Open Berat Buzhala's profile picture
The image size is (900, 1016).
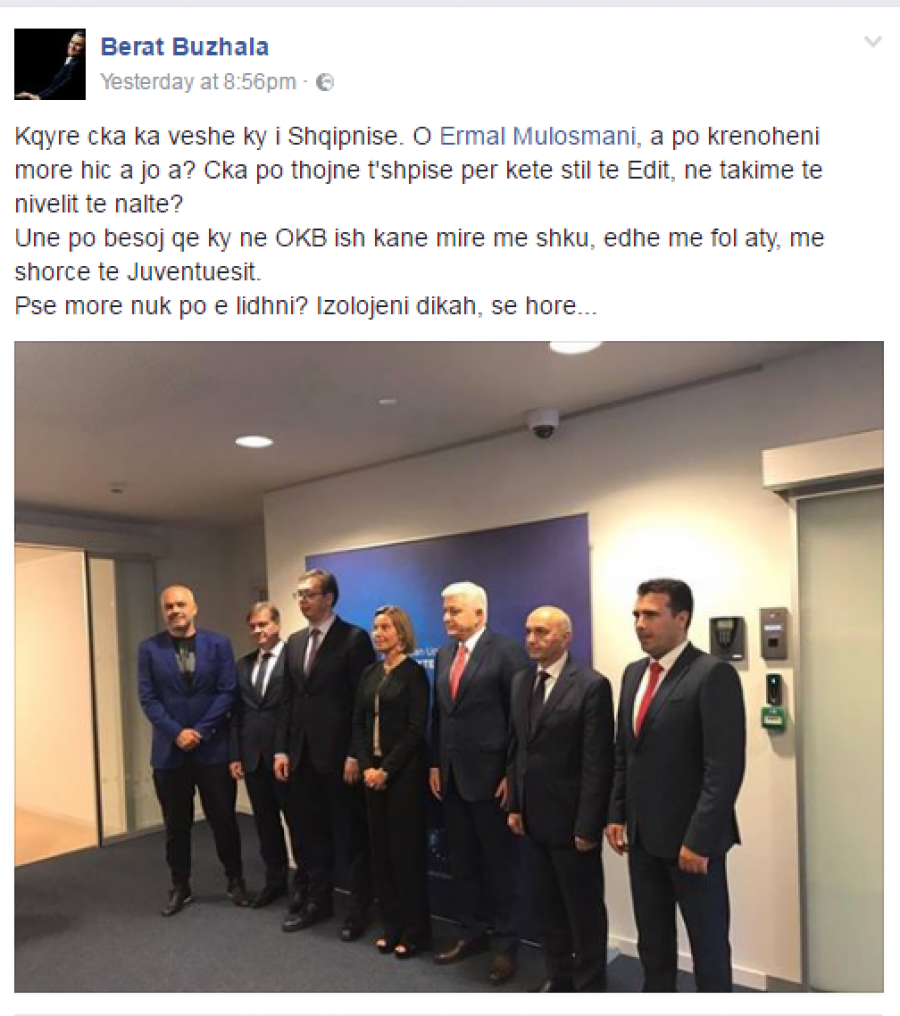pos(50,64)
